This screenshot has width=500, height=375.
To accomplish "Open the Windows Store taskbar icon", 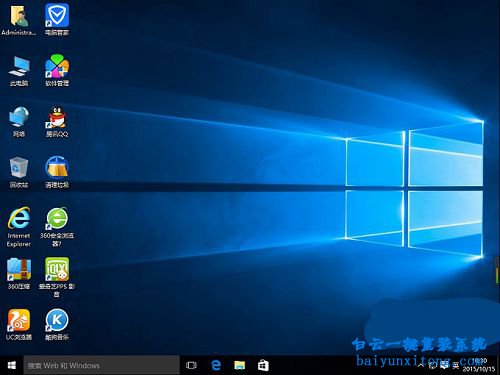I will tap(263, 365).
